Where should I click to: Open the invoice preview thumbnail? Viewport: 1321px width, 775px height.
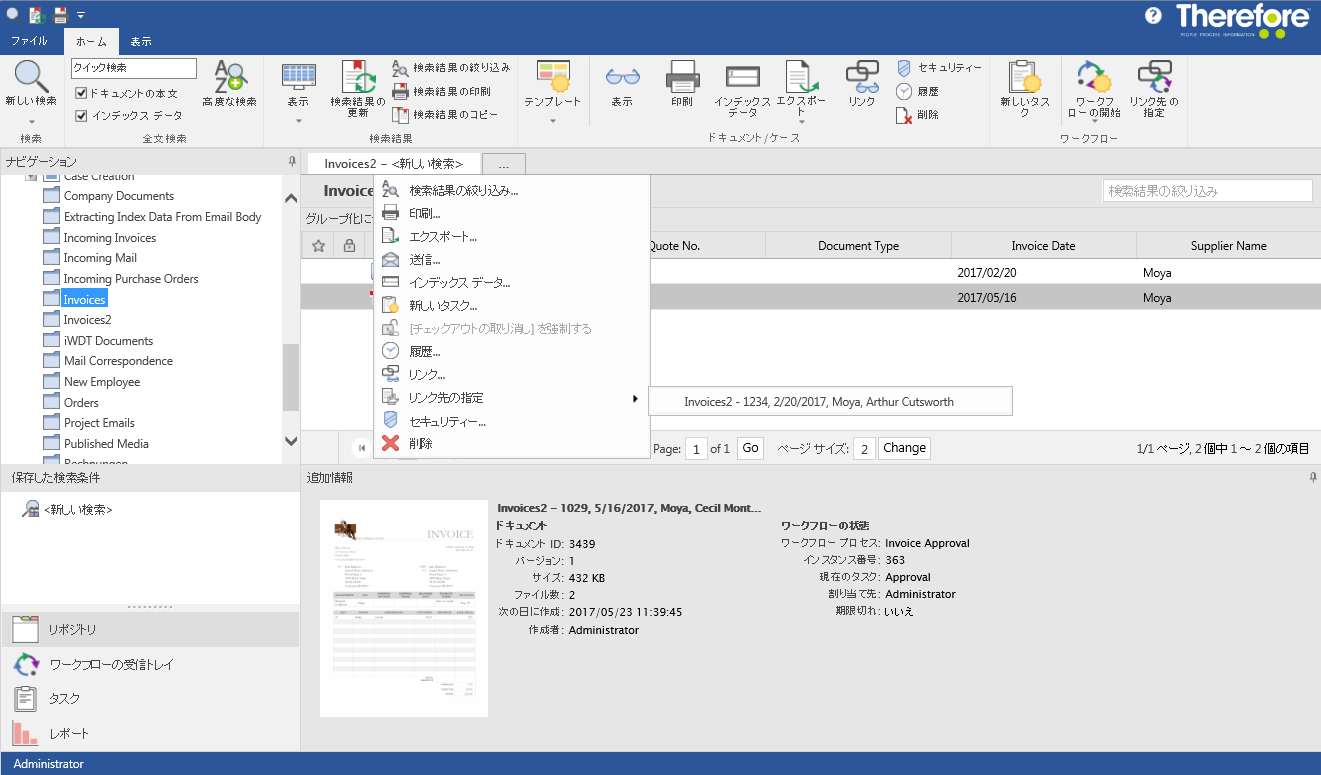coord(404,608)
